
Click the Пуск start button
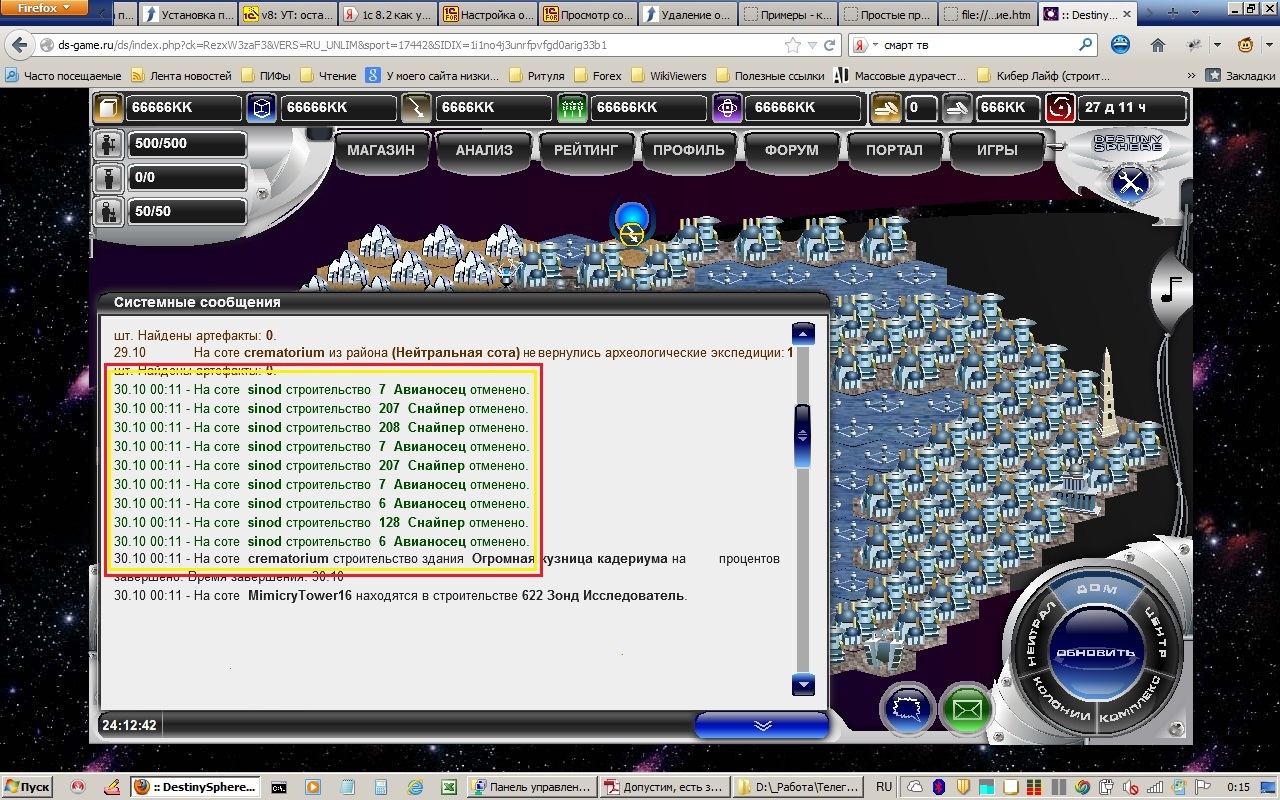[28, 787]
